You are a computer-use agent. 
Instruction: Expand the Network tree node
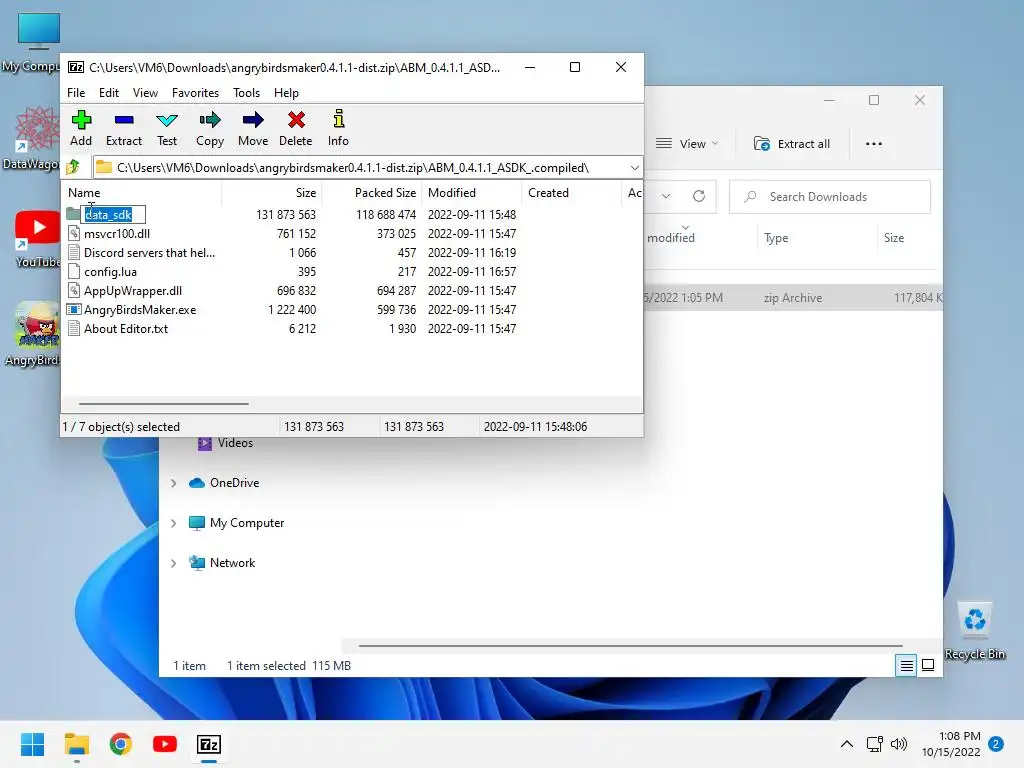click(x=174, y=563)
